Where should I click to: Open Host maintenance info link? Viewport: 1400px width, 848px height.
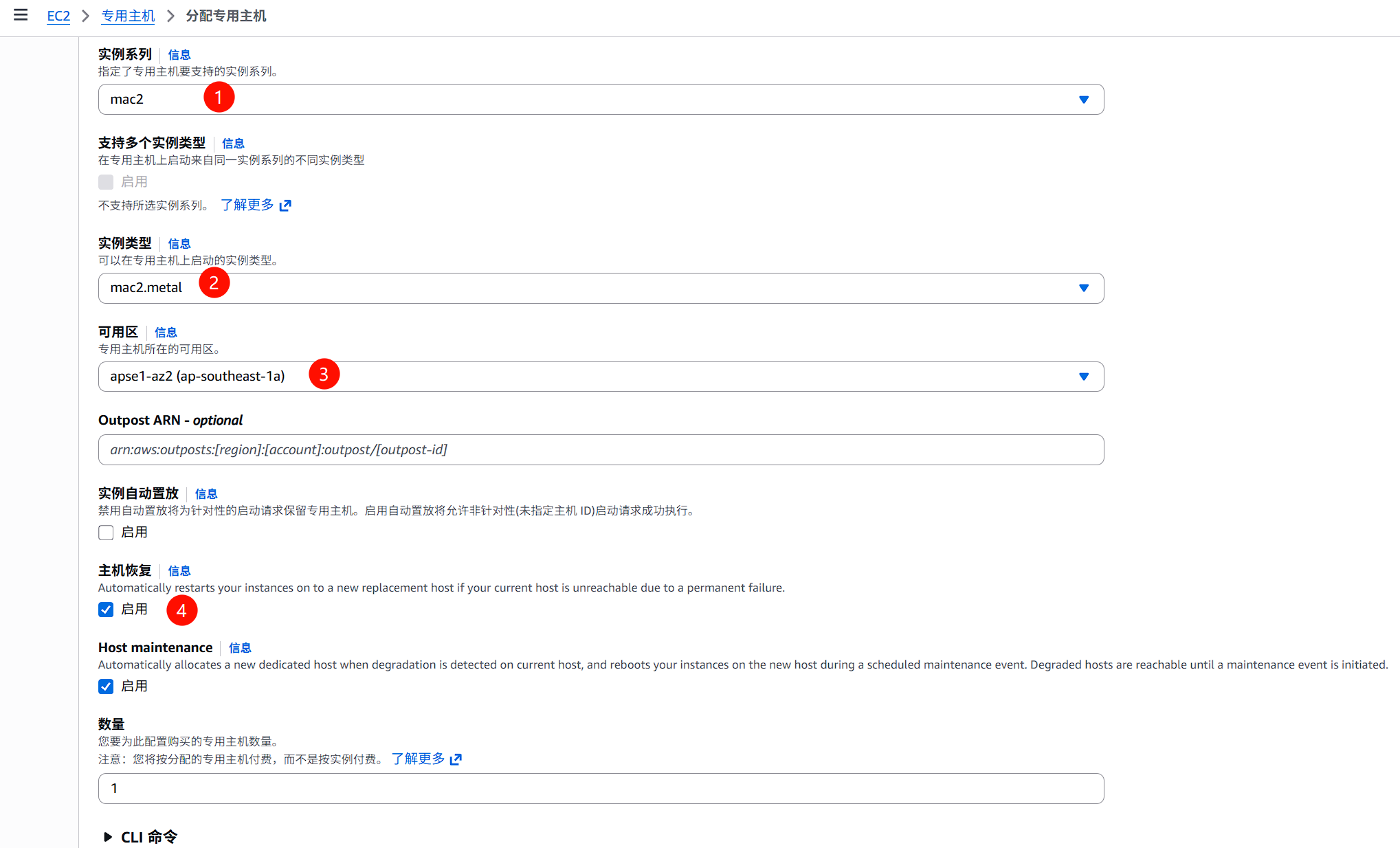[x=240, y=648]
